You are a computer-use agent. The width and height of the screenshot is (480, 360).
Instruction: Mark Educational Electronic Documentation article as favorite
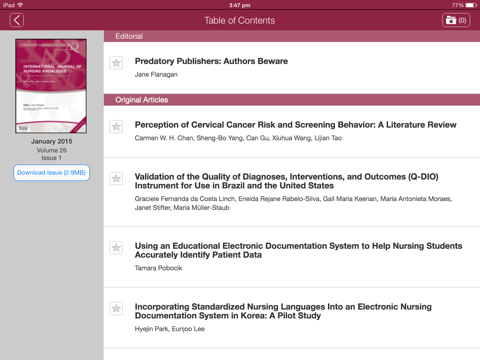[x=116, y=248]
